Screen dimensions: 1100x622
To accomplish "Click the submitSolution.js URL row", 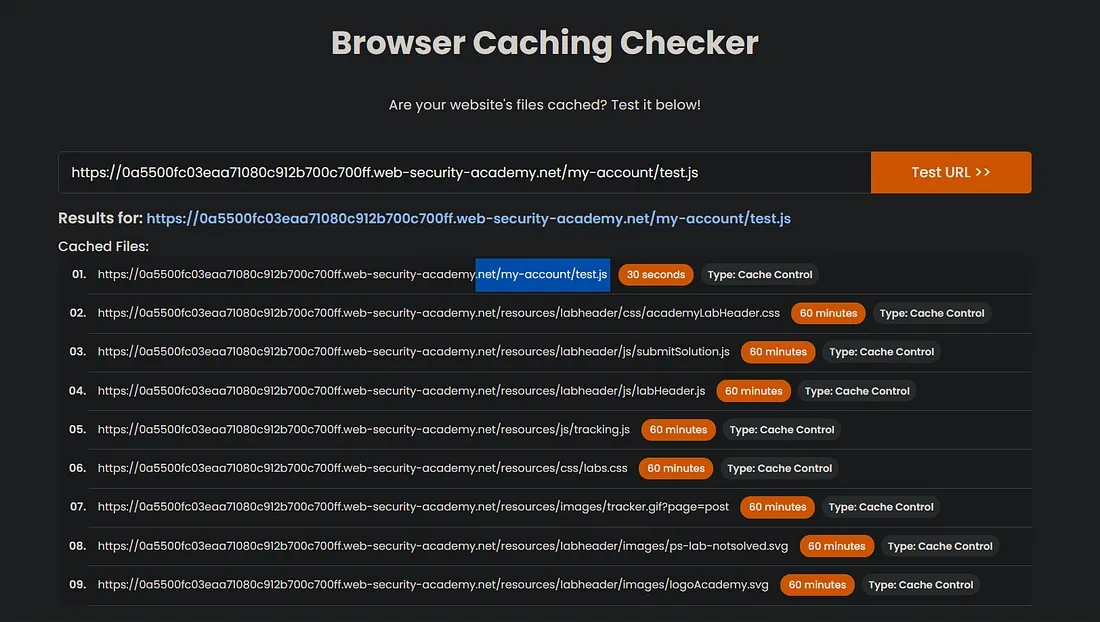I will click(413, 351).
